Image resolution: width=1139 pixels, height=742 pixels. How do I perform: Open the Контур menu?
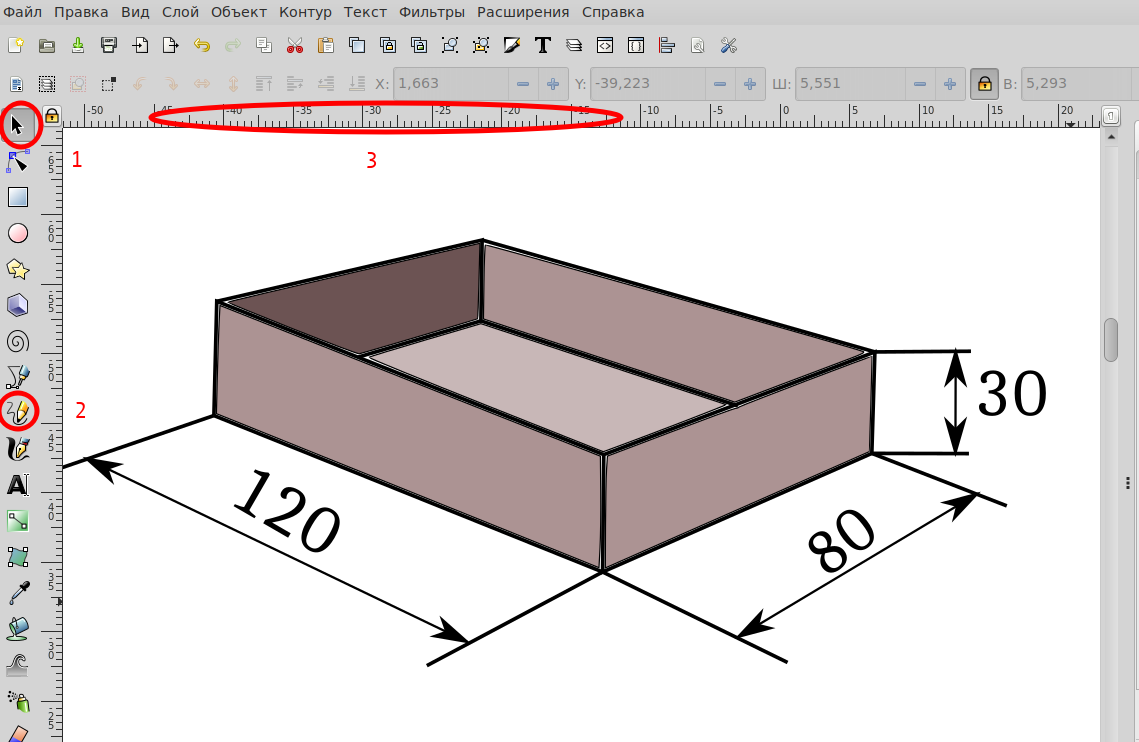(306, 12)
